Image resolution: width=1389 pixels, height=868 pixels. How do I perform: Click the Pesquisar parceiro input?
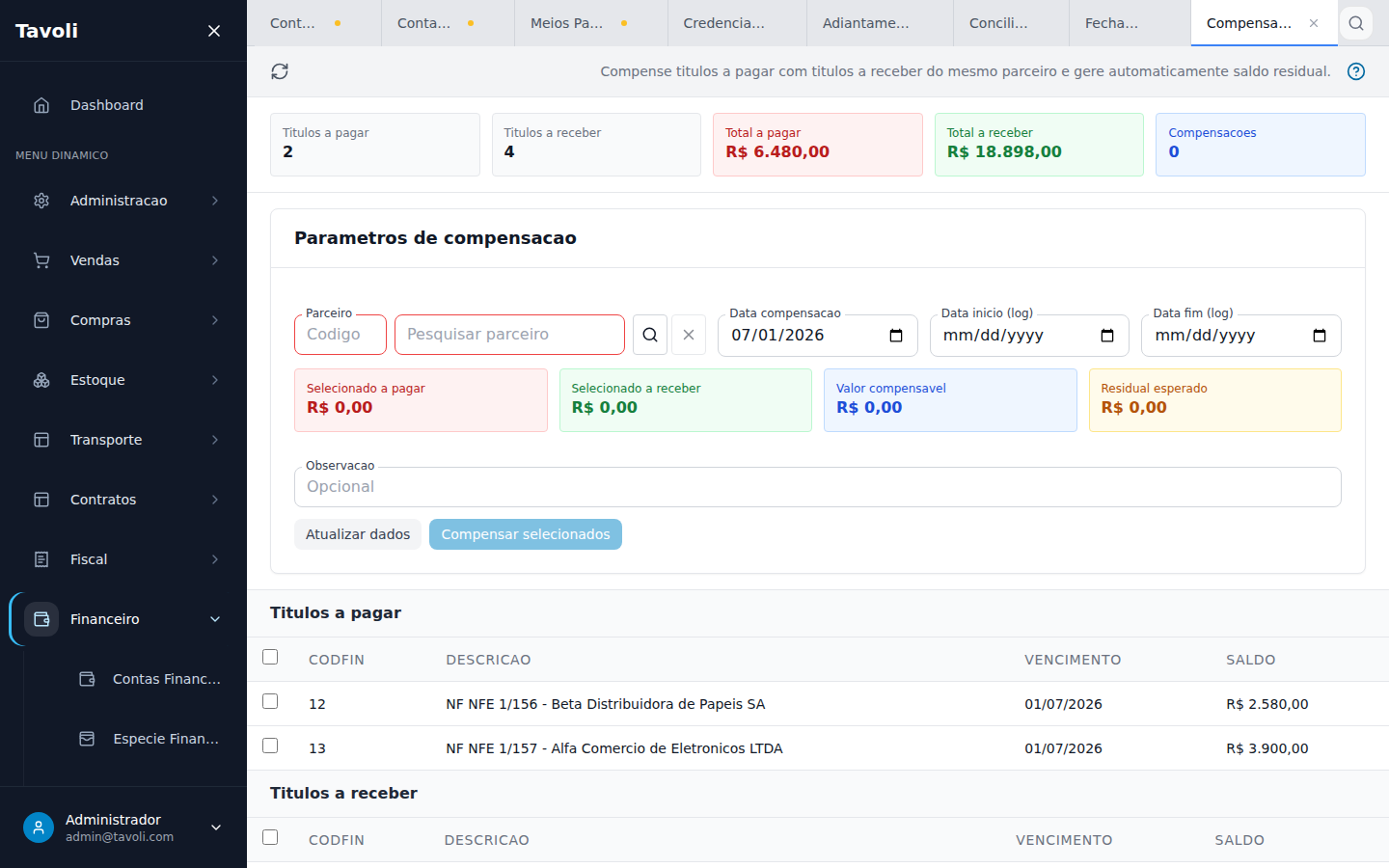509,335
